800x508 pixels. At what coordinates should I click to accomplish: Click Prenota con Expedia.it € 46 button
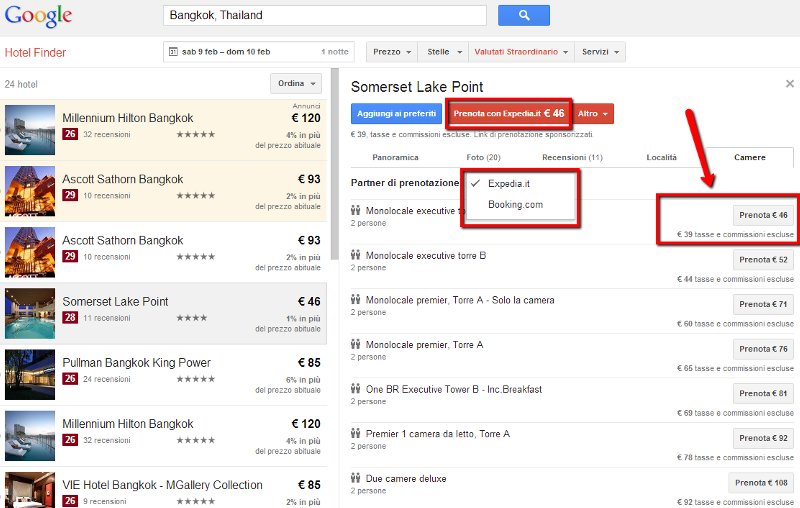(x=509, y=113)
